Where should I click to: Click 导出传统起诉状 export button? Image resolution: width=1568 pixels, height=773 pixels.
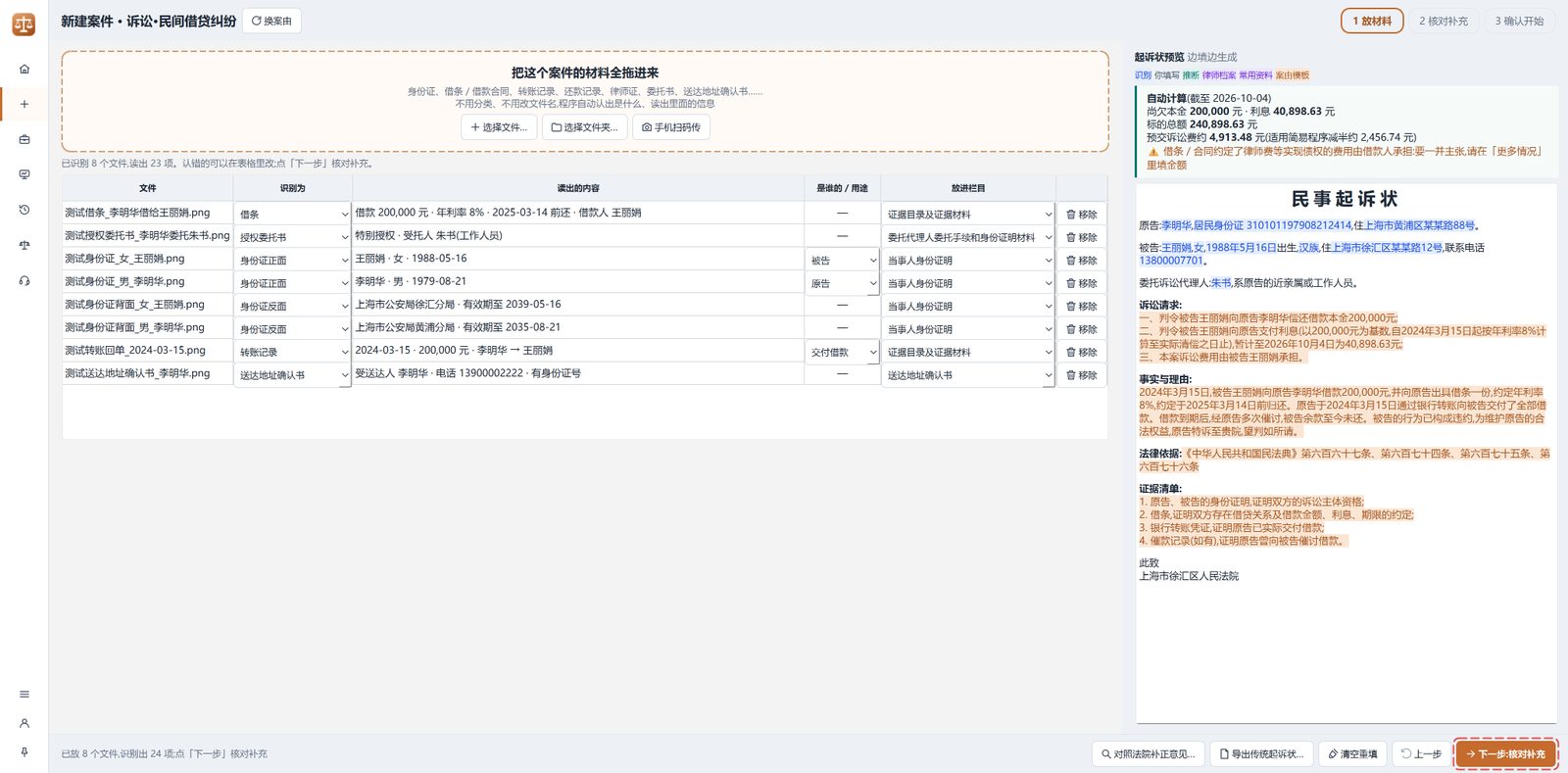[1260, 753]
